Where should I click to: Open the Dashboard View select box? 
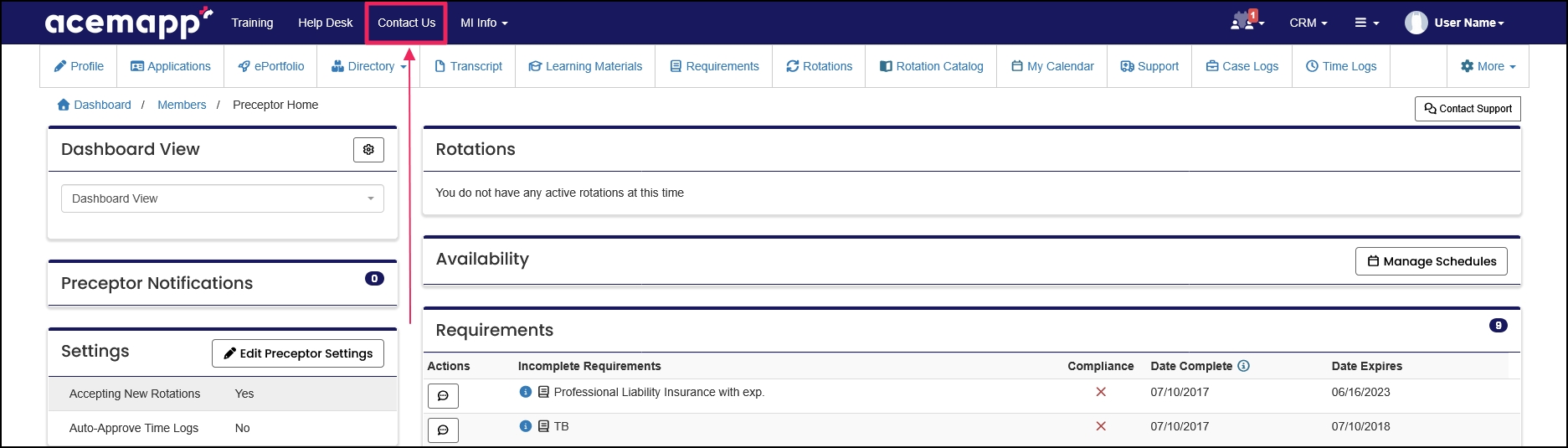tap(223, 198)
